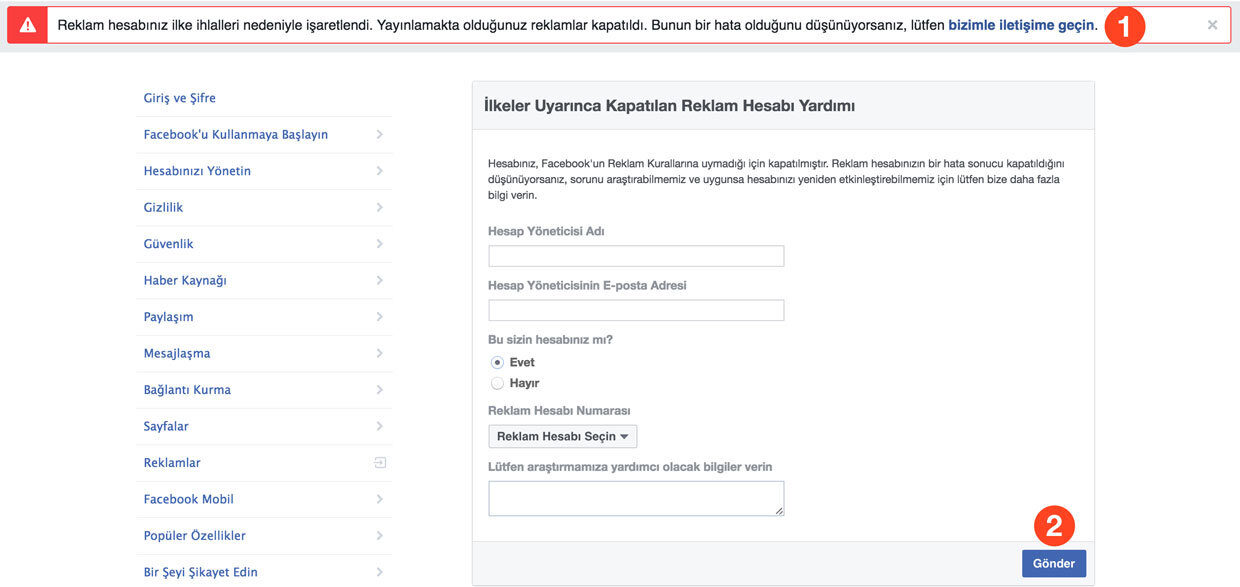
Task: Open Giriş ve Şifre menu item
Action: coord(180,98)
